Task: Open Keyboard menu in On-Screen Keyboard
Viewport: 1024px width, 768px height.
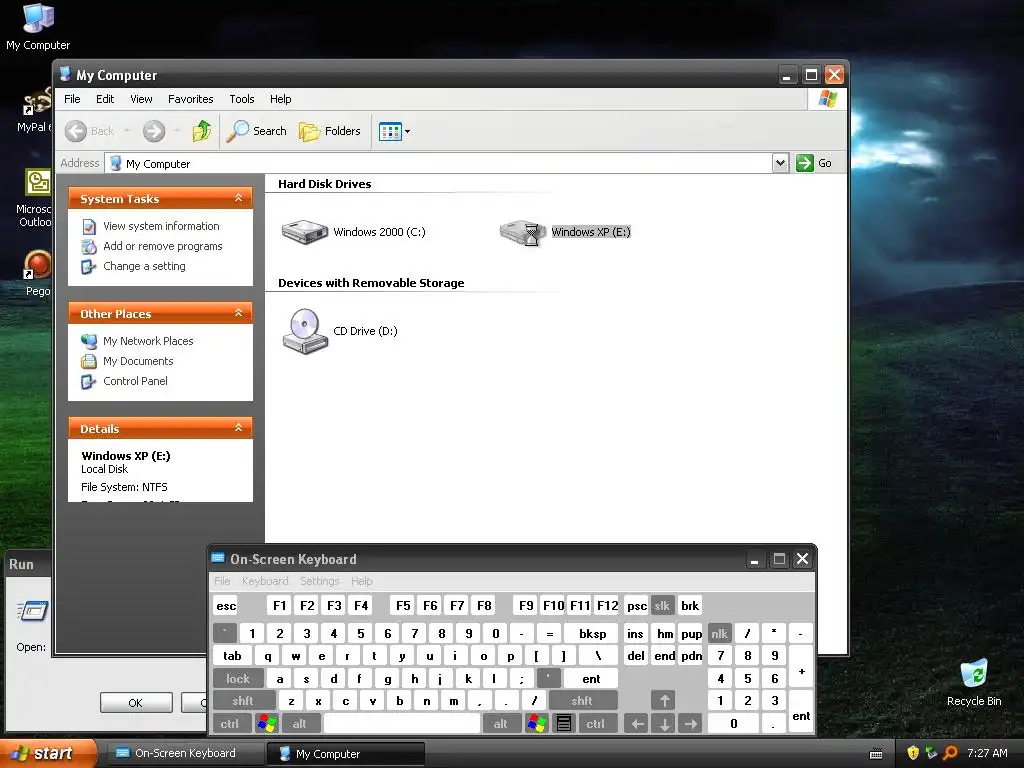Action: click(x=264, y=581)
